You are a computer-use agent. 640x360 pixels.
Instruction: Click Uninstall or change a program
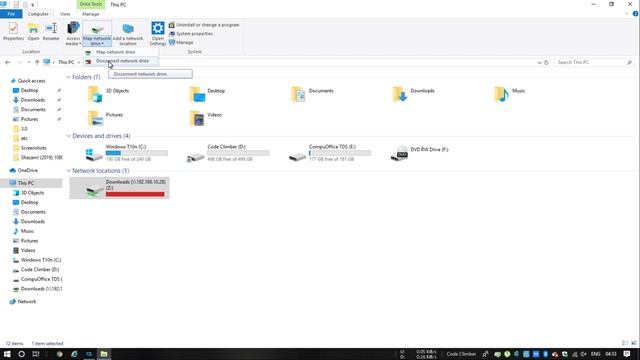pos(204,25)
